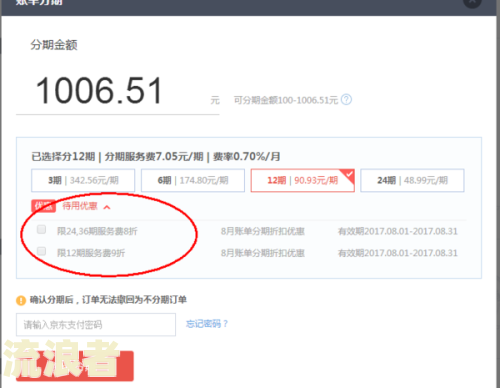The height and width of the screenshot is (388, 500).
Task: Click 8月账单分期折扣优惠 in the 9折 row
Action: (263, 253)
